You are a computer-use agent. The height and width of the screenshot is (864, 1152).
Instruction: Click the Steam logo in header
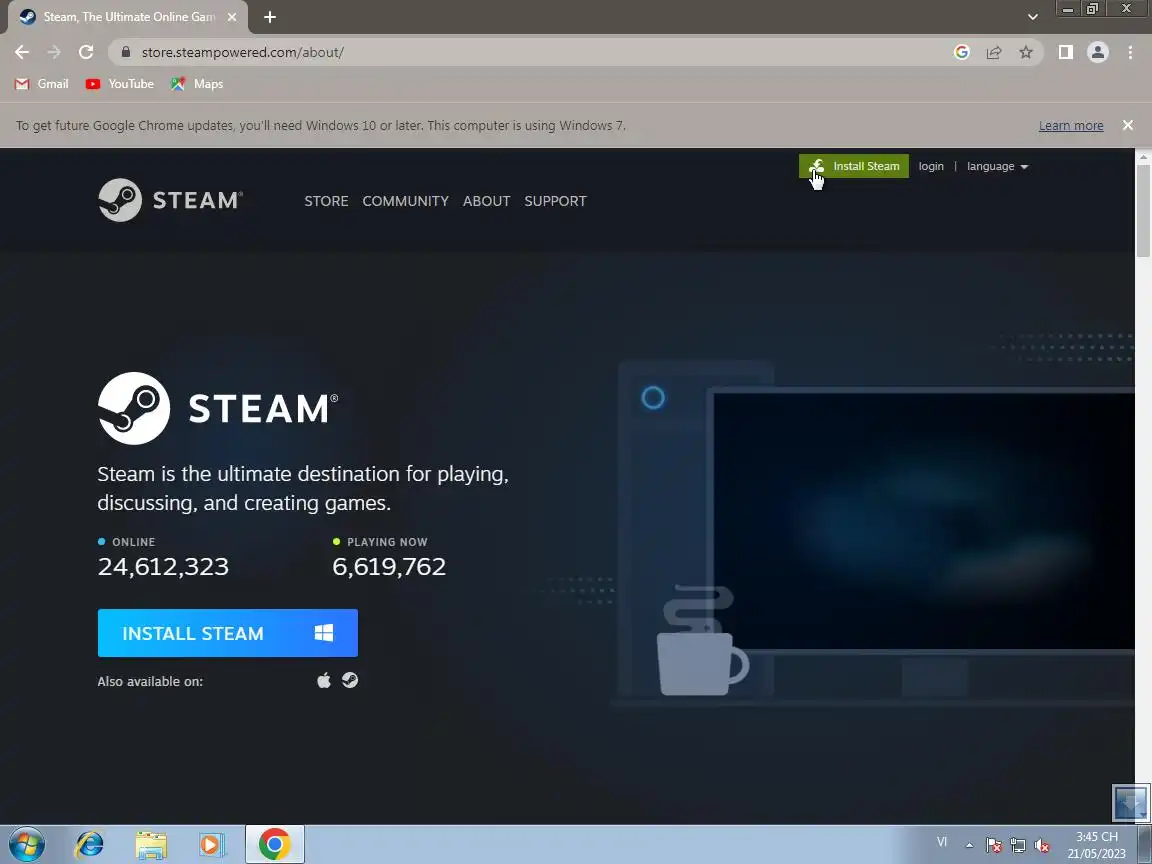[170, 200]
